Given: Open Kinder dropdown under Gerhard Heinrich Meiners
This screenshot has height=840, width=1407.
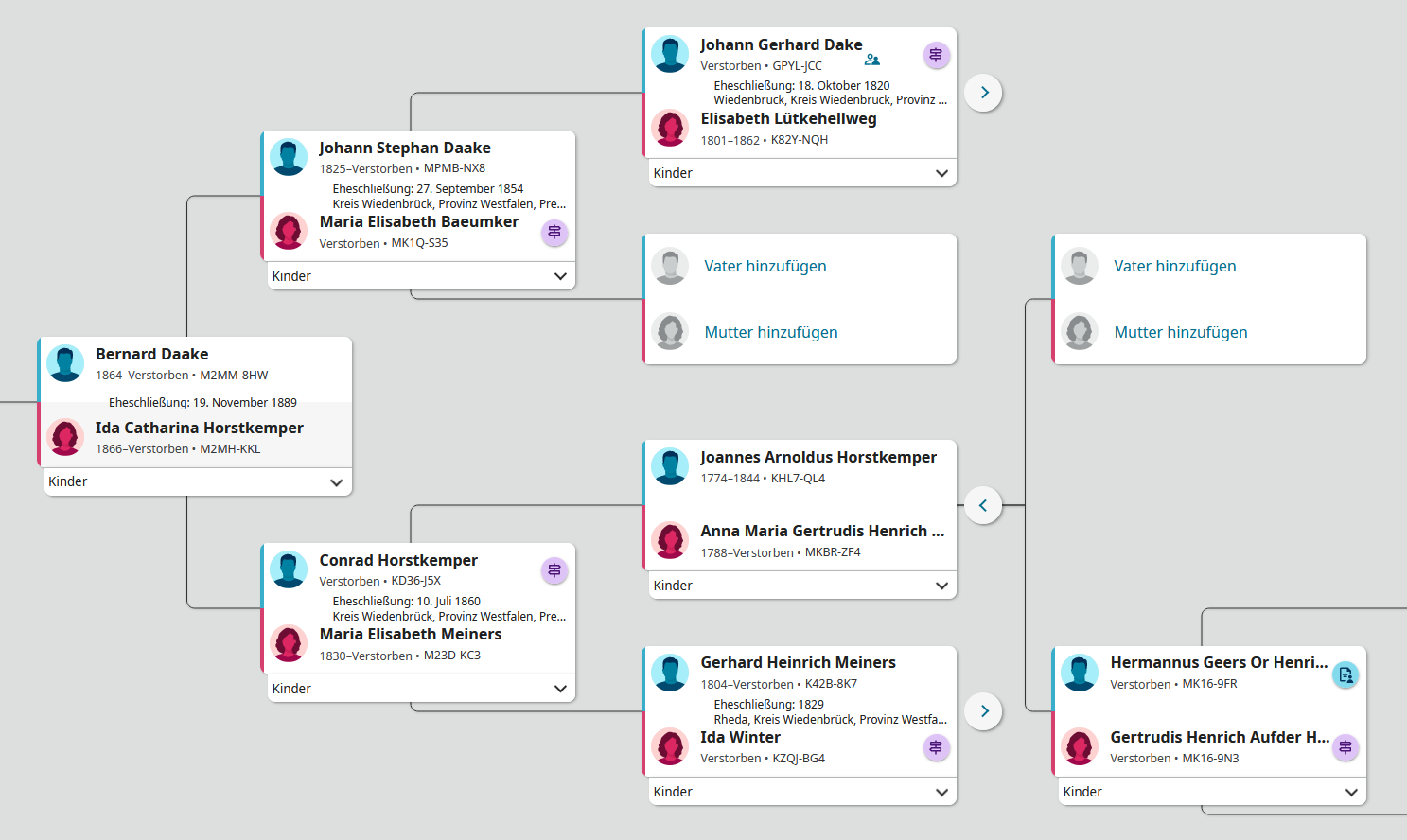Looking at the screenshot, I should [x=941, y=792].
